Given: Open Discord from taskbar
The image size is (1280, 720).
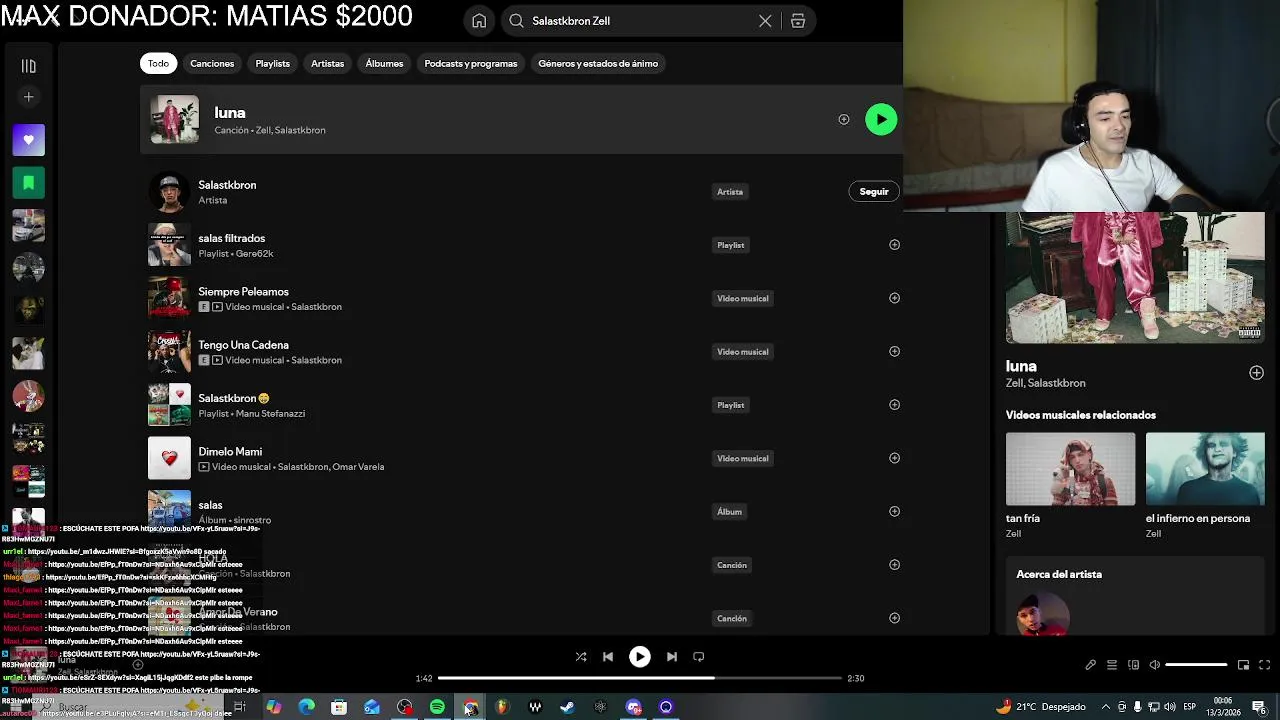Looking at the screenshot, I should coord(633,707).
